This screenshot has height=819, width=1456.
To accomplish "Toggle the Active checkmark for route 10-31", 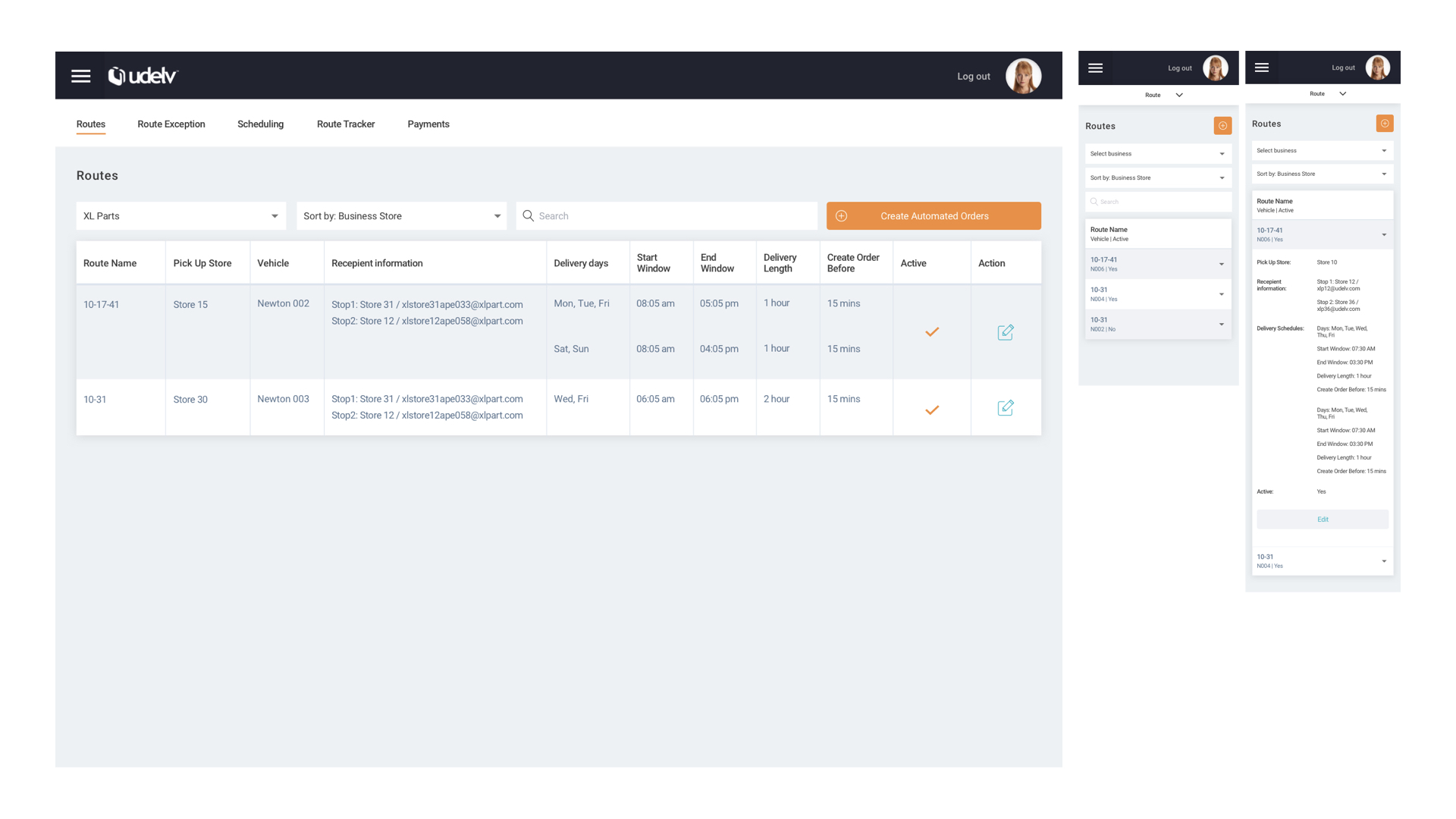I will [x=932, y=410].
